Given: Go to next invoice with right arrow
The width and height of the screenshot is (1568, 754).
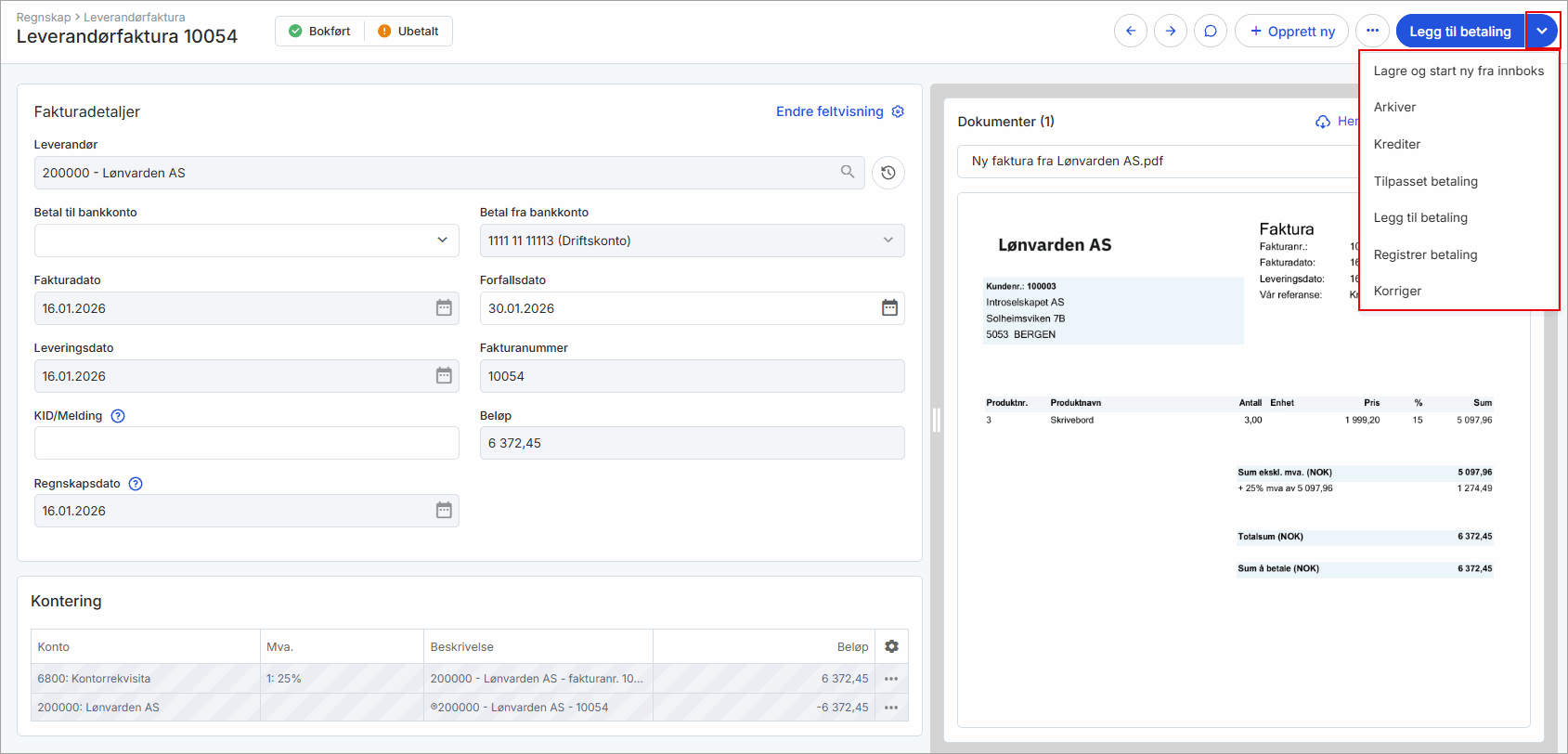Looking at the screenshot, I should pos(1170,31).
